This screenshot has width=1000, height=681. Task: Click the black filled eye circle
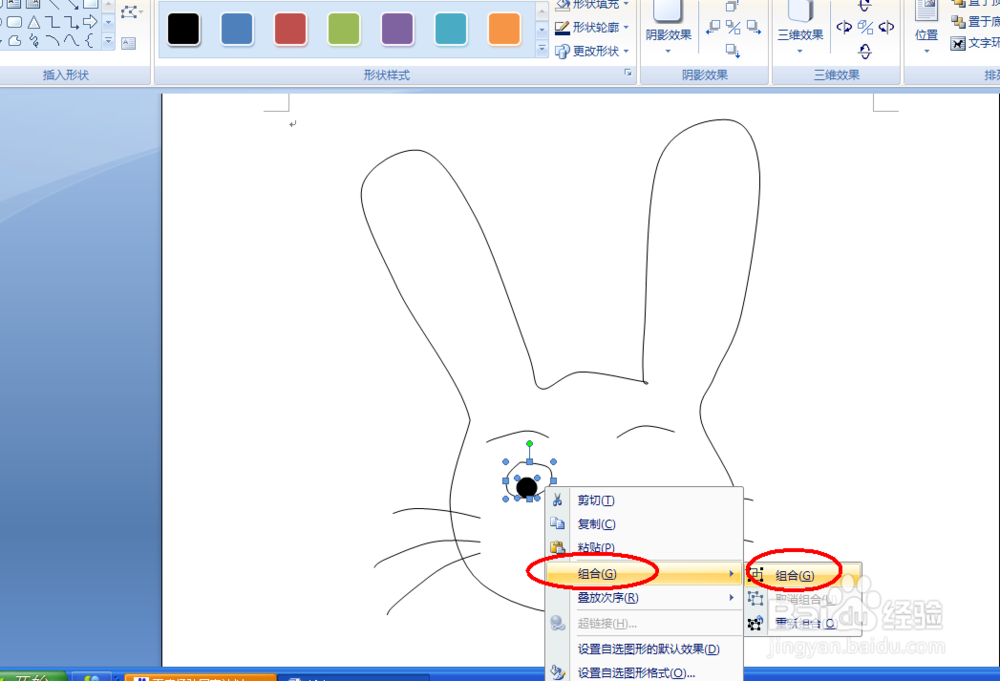[x=527, y=487]
